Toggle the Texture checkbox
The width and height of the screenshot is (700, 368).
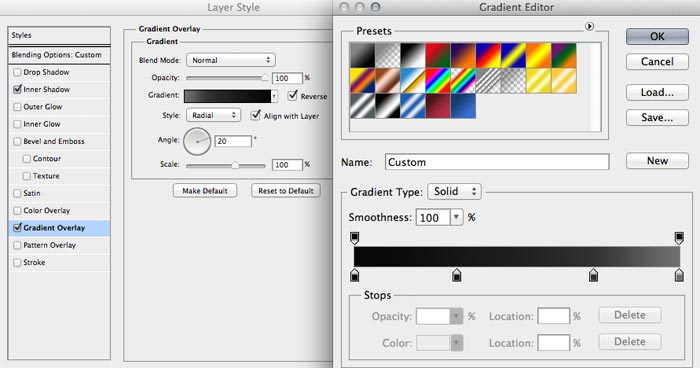tap(27, 176)
